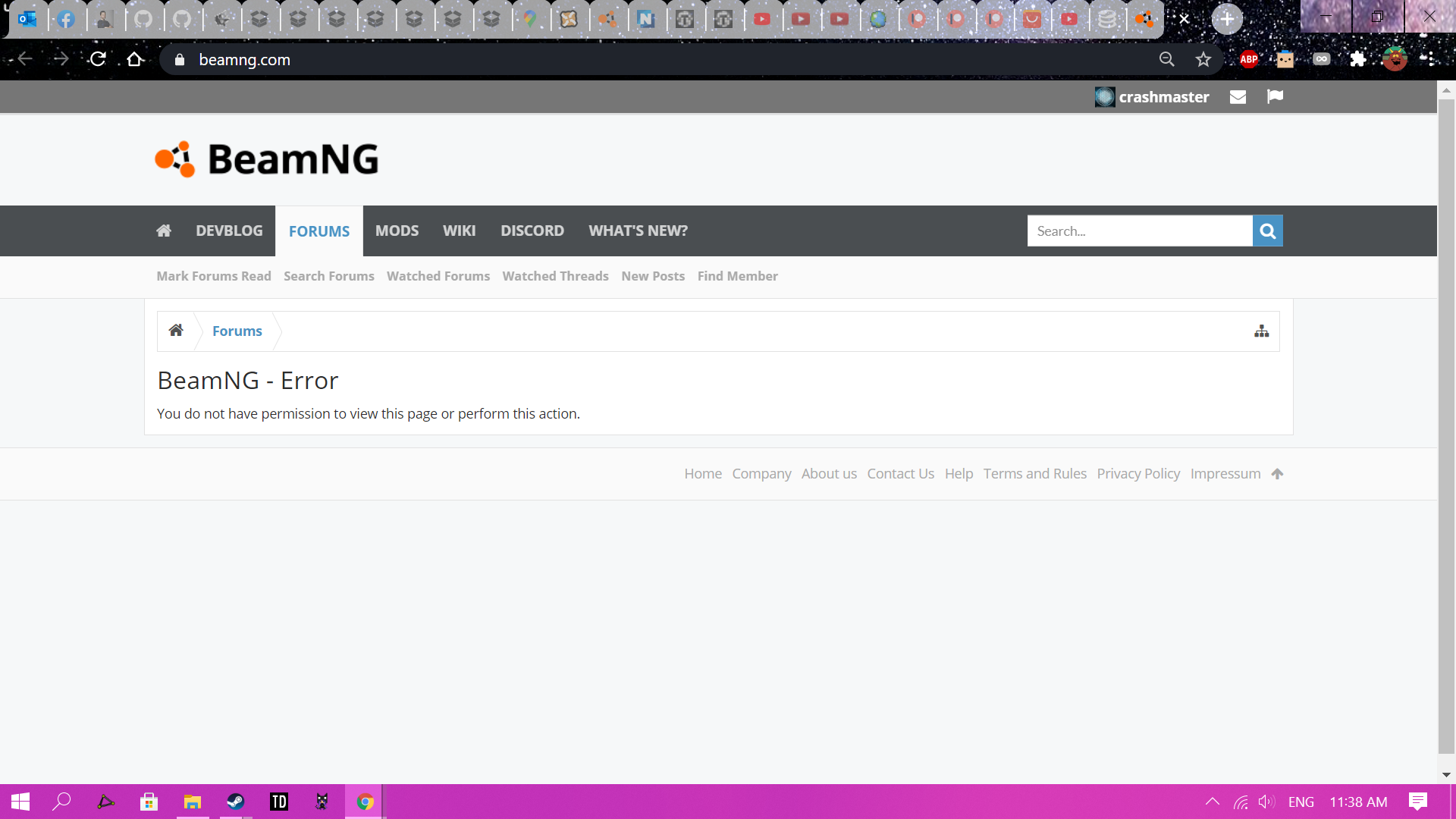Switch to the globe icon browser tab
The width and height of the screenshot is (1456, 819).
(x=878, y=19)
